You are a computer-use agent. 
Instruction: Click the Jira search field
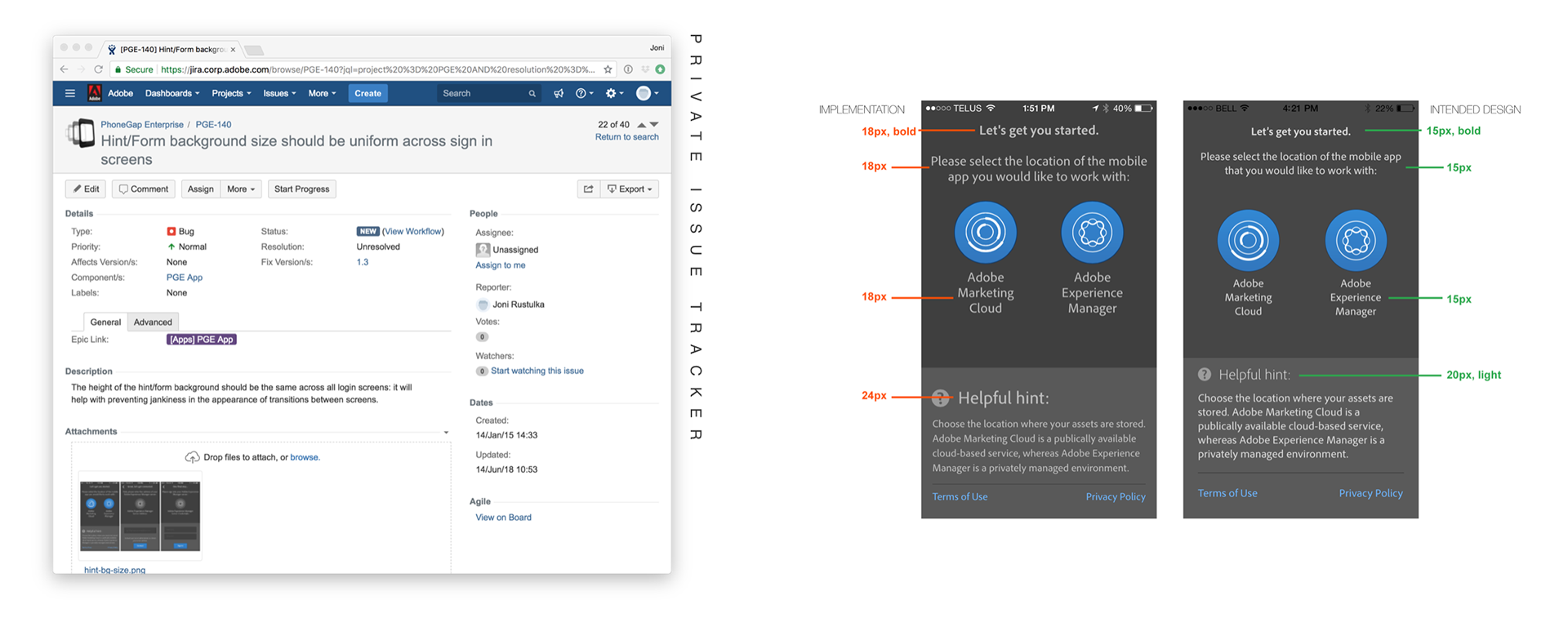pos(488,93)
